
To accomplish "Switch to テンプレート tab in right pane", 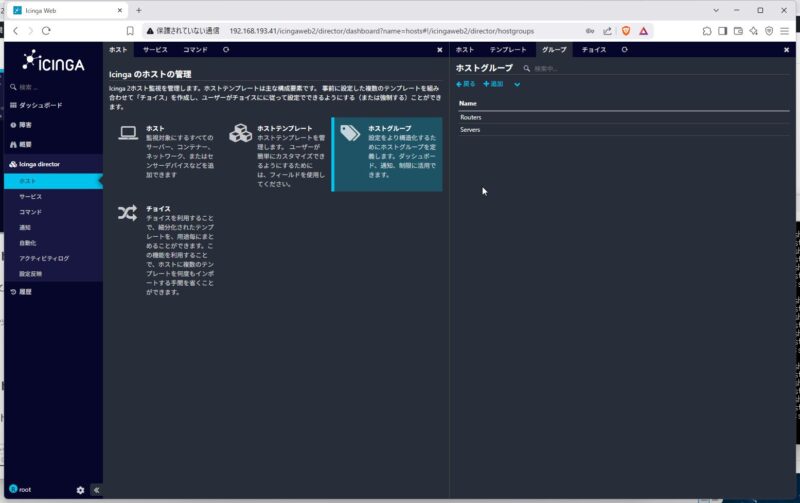I will [x=508, y=49].
